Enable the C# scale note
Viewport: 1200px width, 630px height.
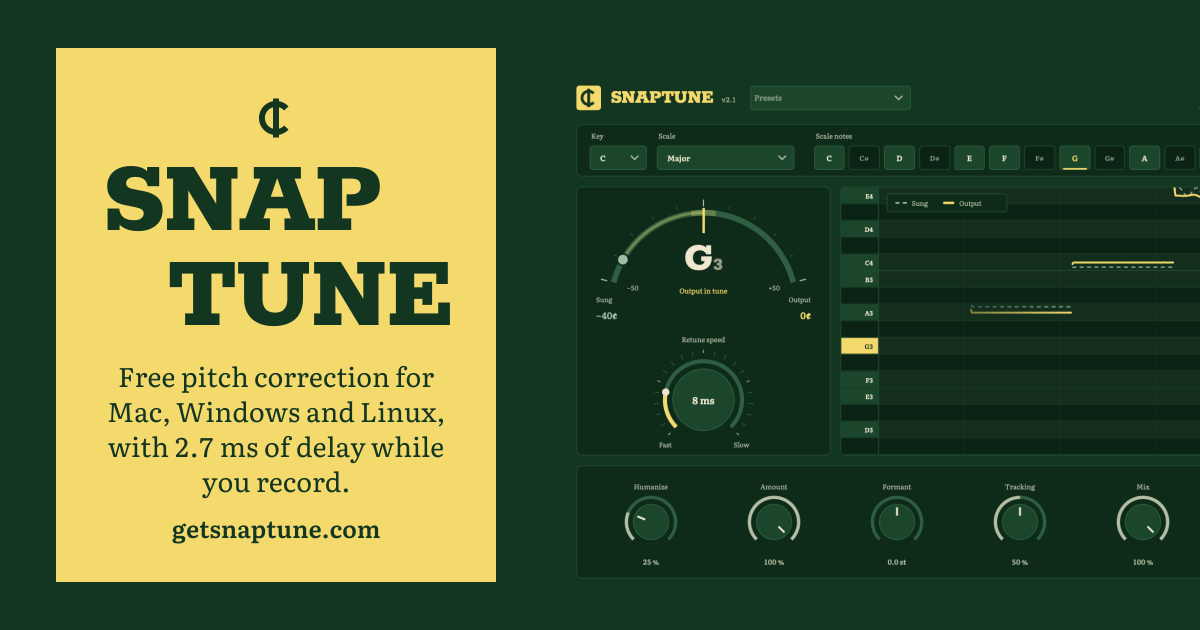click(864, 158)
